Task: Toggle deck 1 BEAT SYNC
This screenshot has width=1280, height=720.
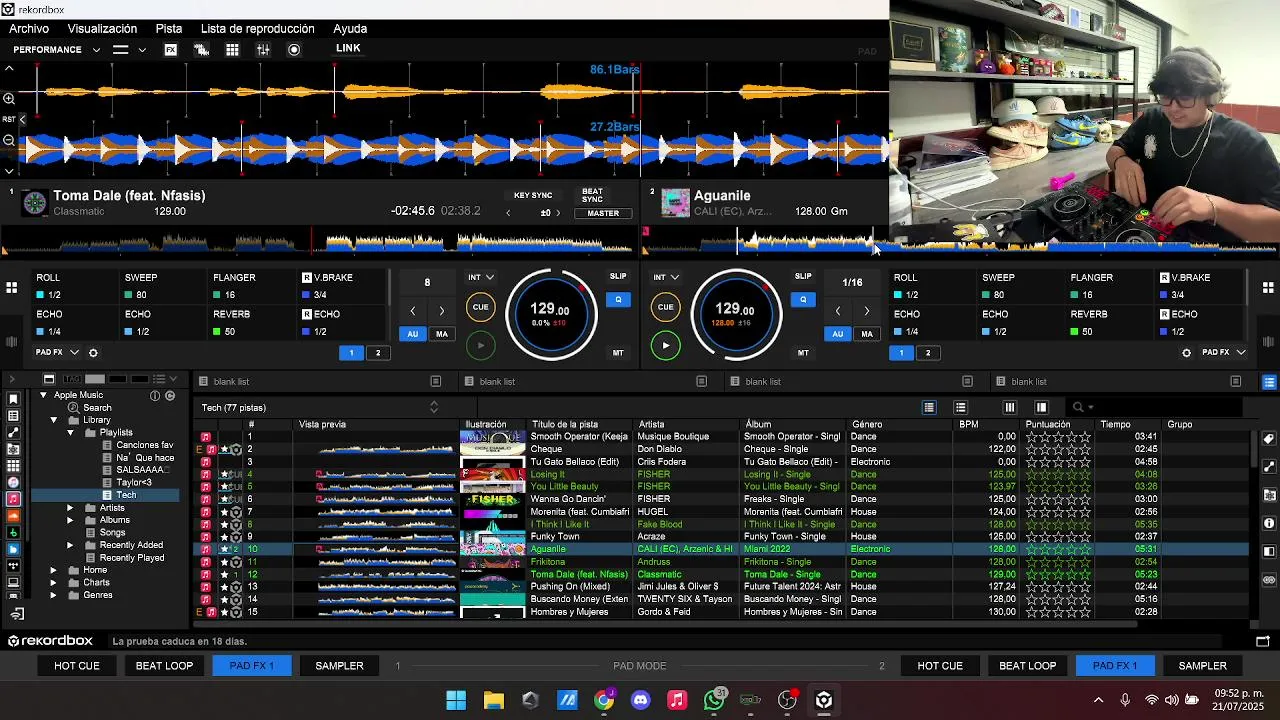Action: 593,195
